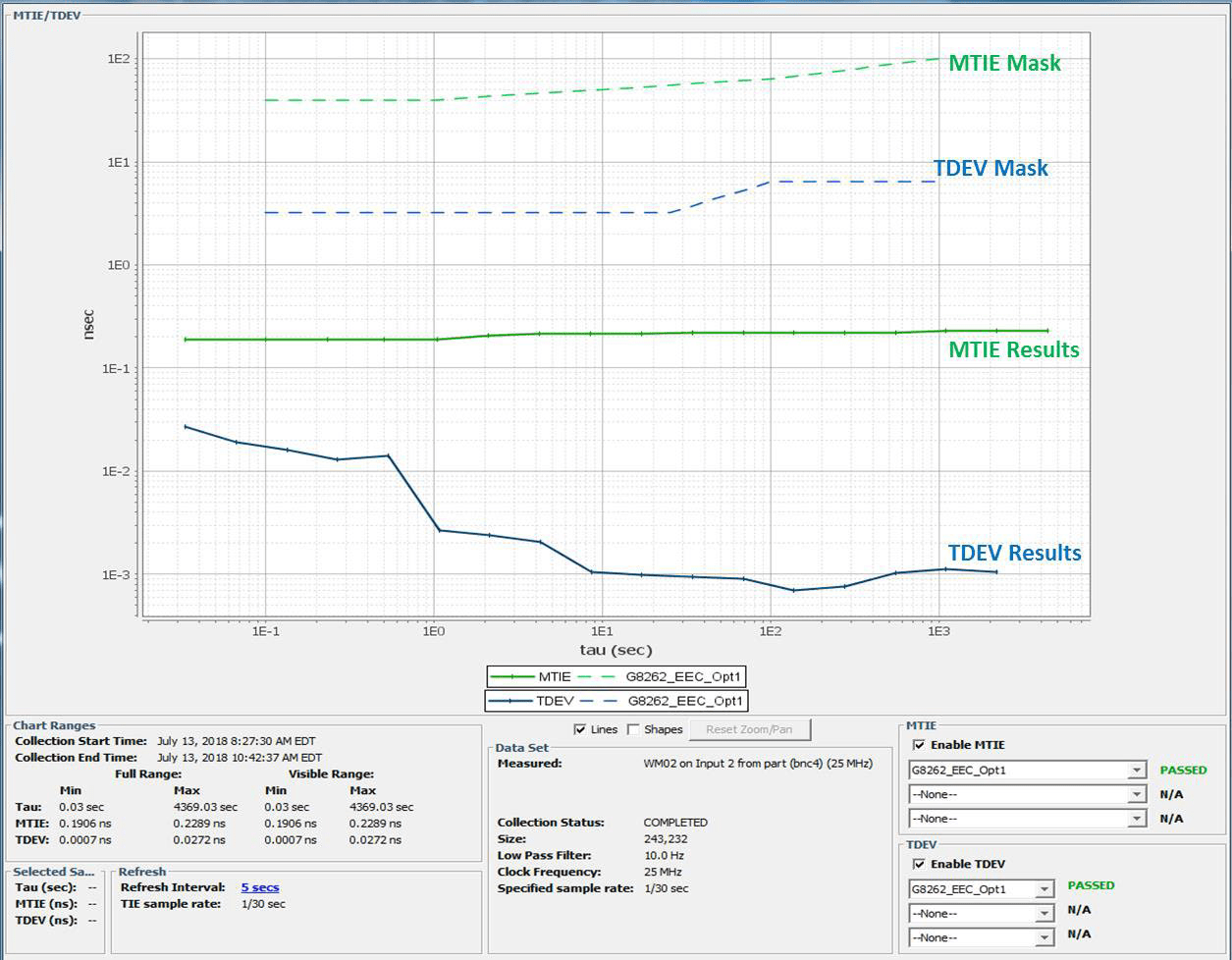Image resolution: width=1232 pixels, height=960 pixels.
Task: Expand the second TDEV --None-- dropdown
Action: (1044, 914)
